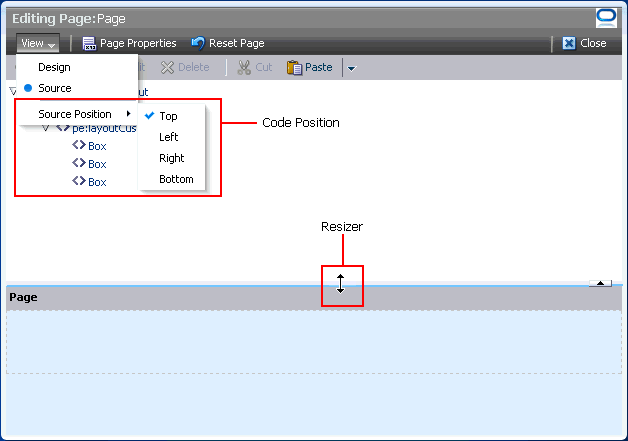The width and height of the screenshot is (628, 441).
Task: Choose Top source position
Action: [x=168, y=116]
